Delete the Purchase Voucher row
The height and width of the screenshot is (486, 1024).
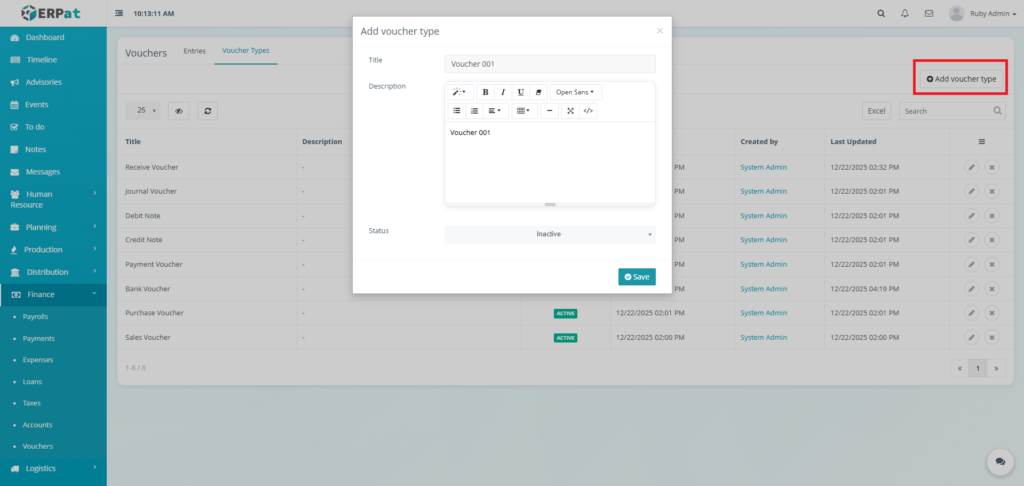[991, 313]
